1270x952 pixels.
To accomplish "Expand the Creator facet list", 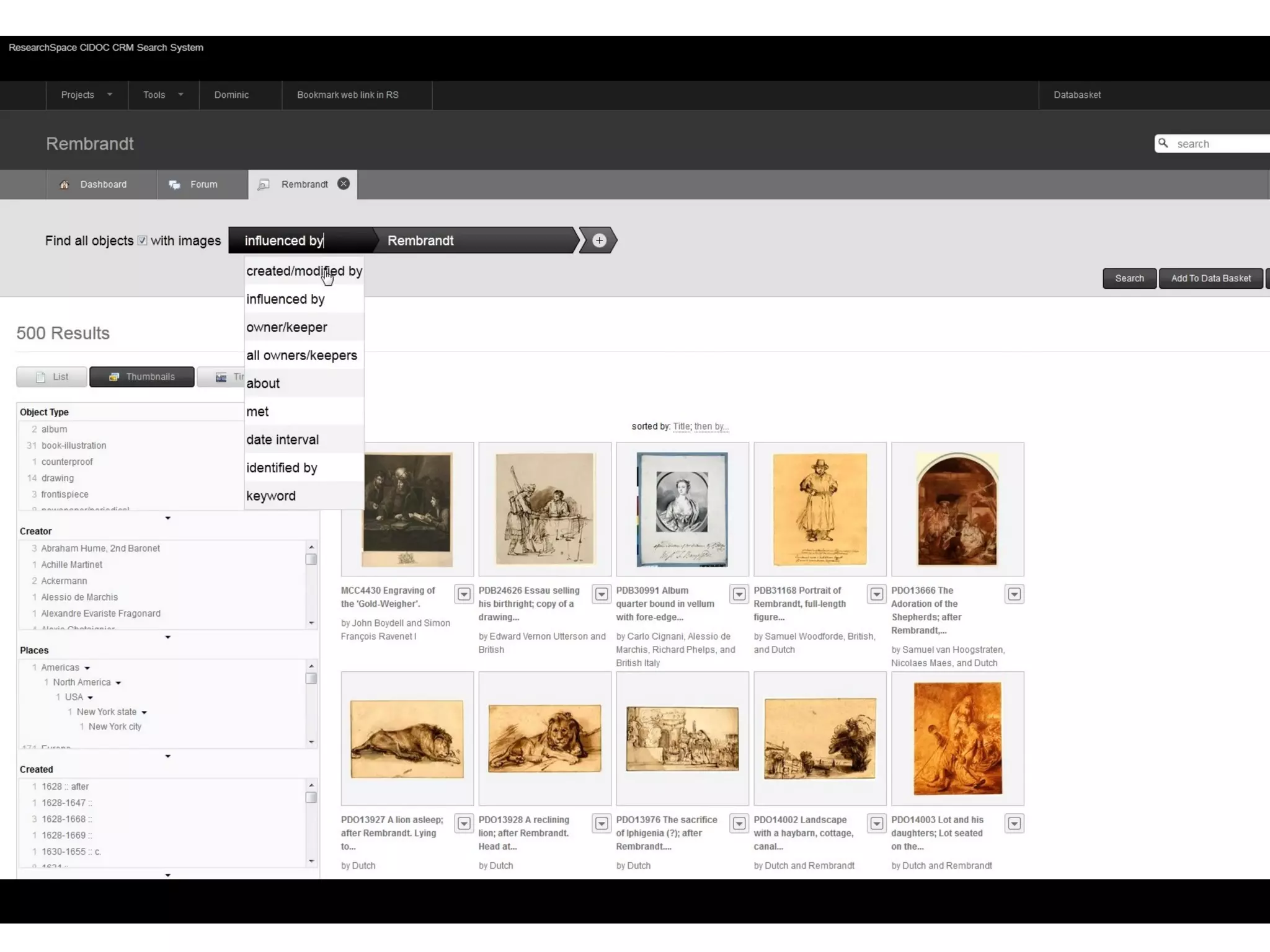I will pos(167,637).
